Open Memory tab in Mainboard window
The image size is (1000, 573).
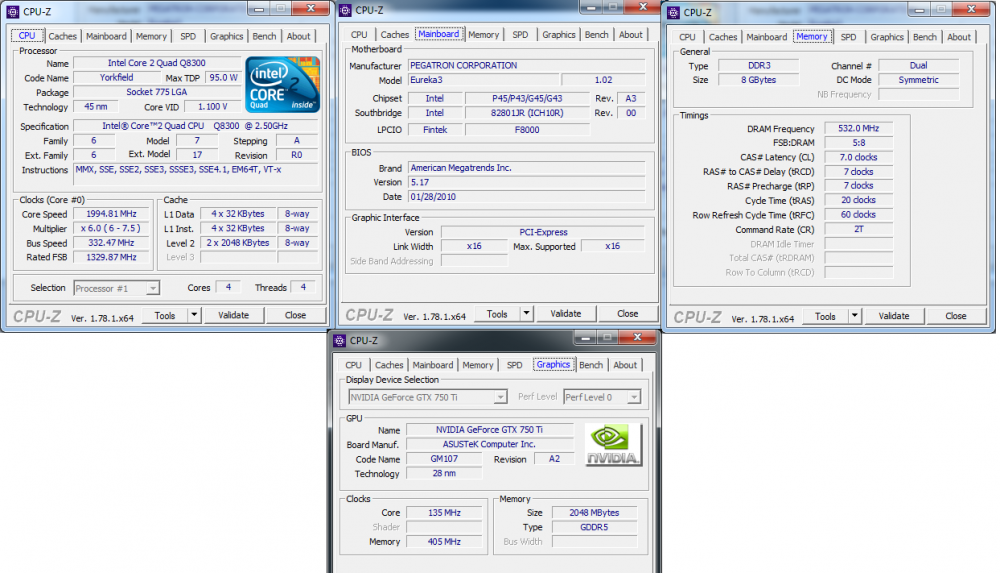click(483, 34)
